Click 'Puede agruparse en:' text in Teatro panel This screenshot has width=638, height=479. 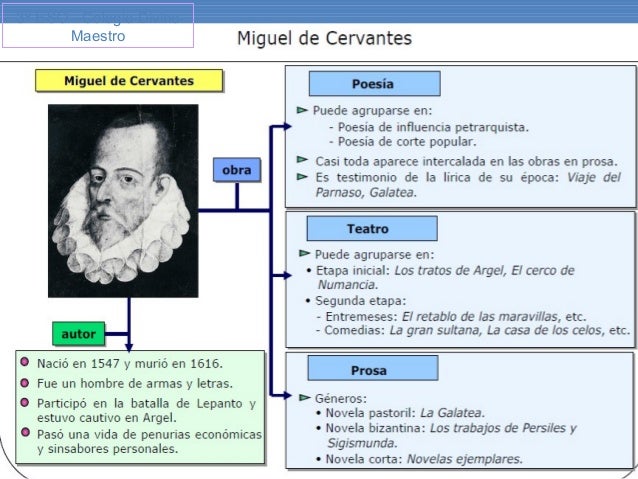tap(374, 255)
